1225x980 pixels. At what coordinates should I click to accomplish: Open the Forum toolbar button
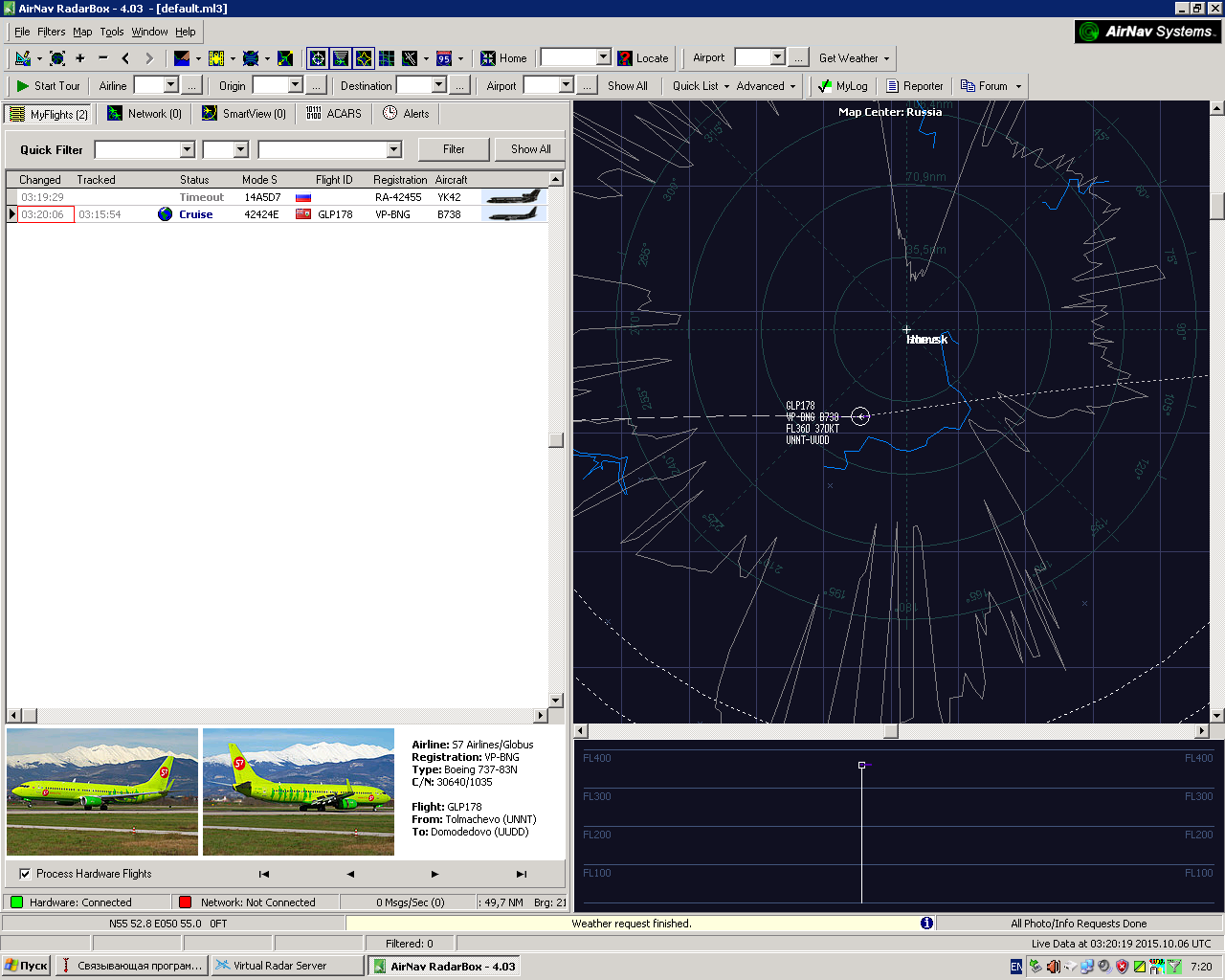point(985,86)
